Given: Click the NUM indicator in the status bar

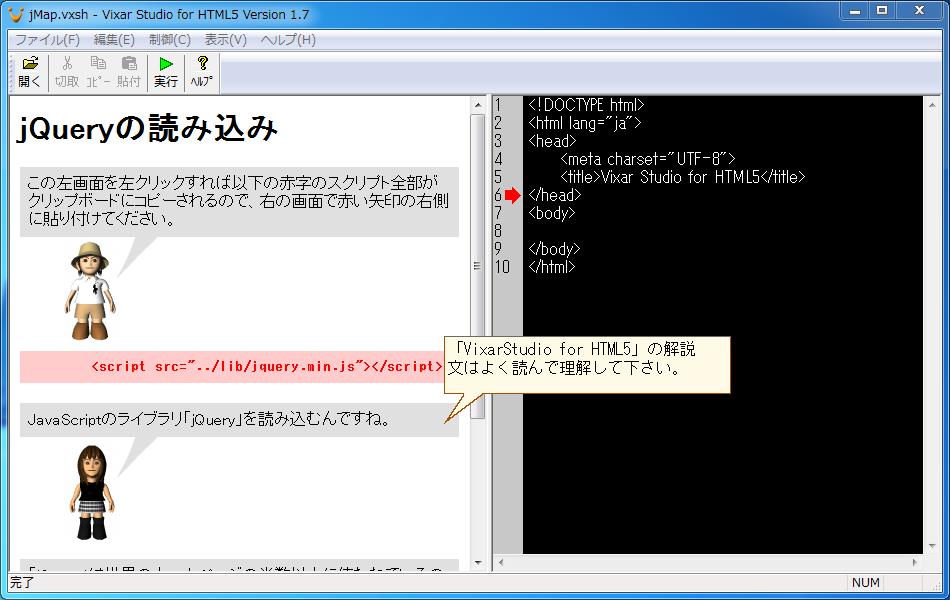Looking at the screenshot, I should coord(867,583).
